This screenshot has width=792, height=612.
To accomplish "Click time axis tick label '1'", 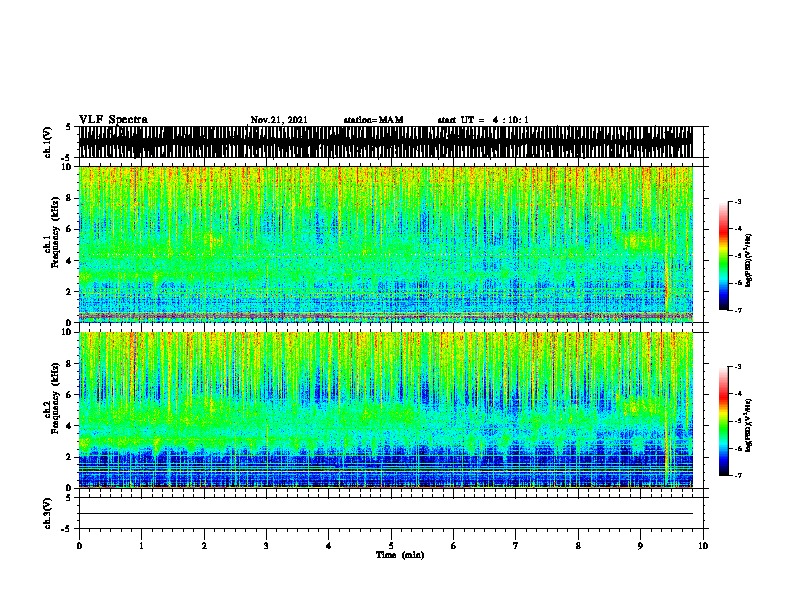I will click(141, 545).
